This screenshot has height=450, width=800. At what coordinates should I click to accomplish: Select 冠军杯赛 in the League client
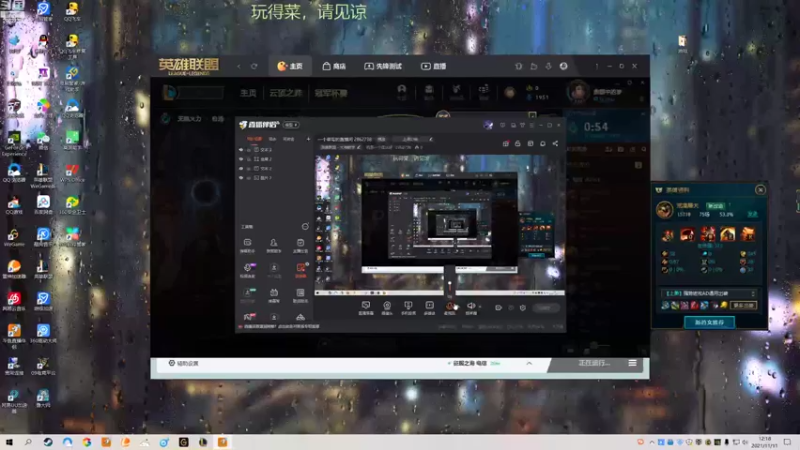(331, 93)
